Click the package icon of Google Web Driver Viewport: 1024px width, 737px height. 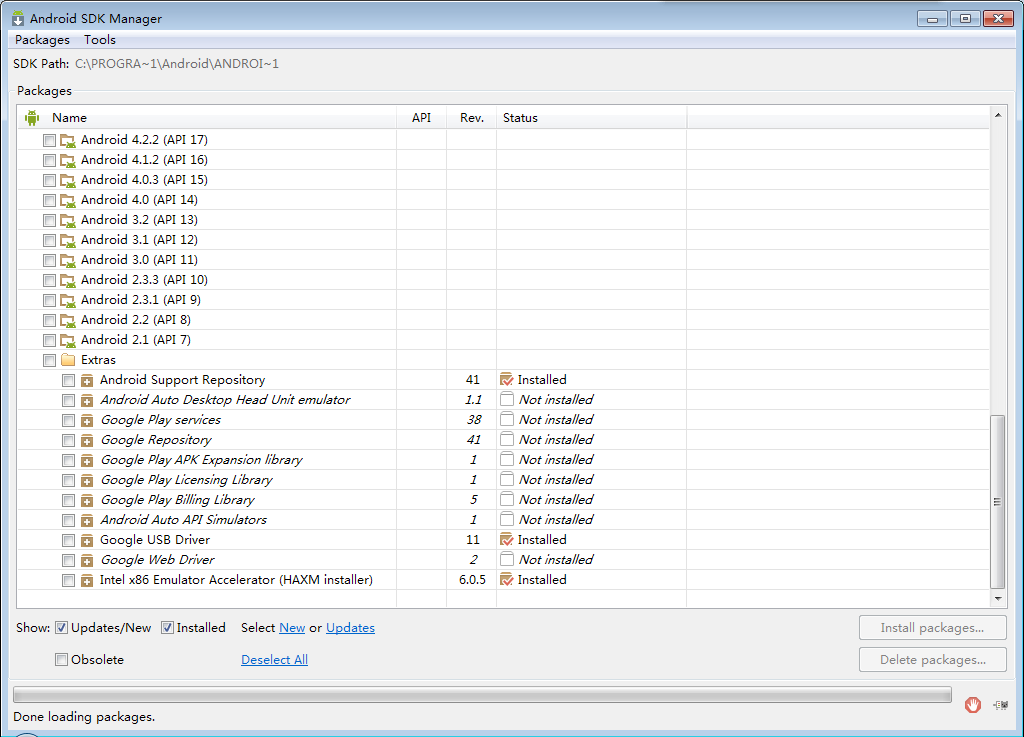87,561
